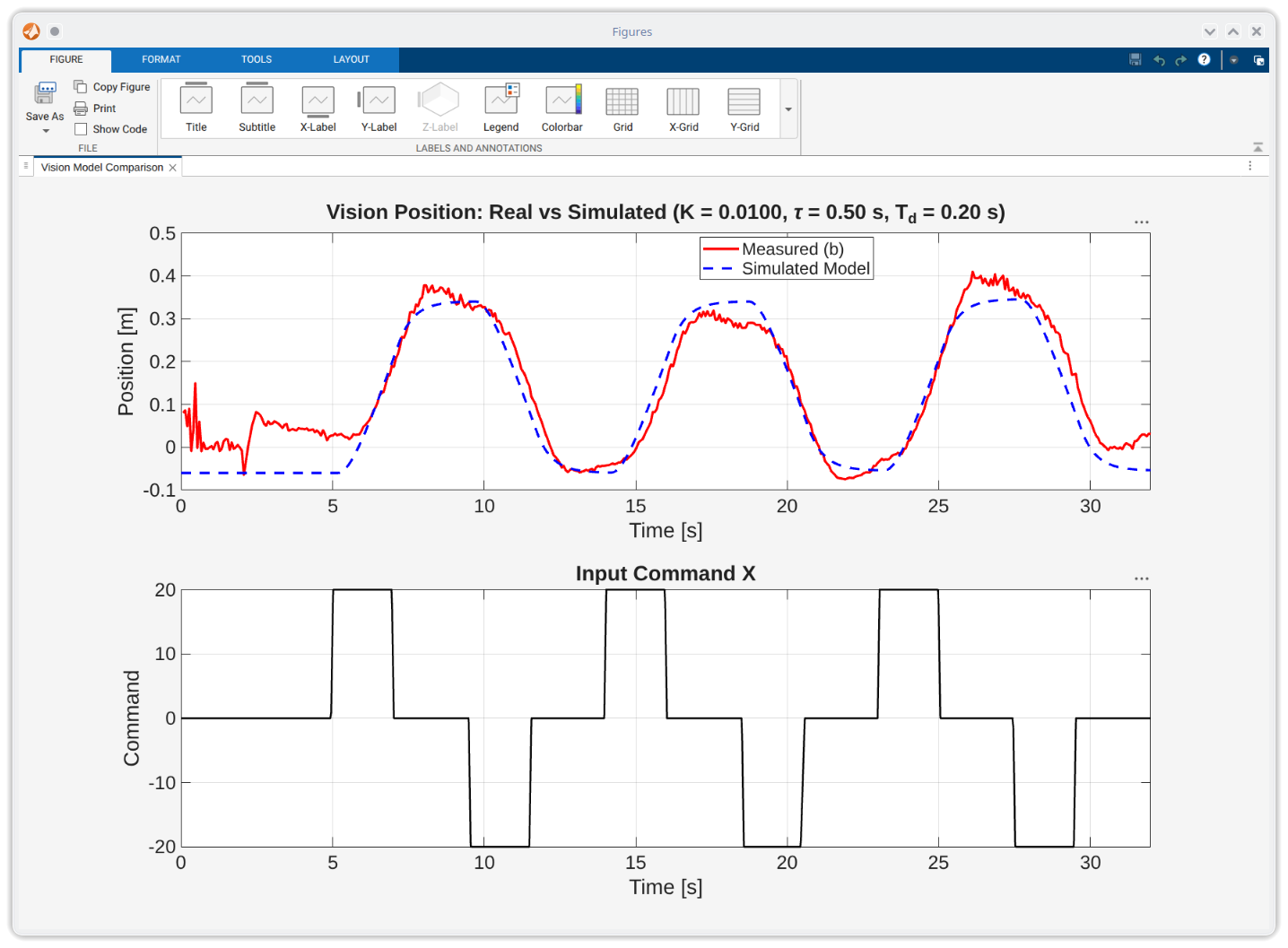
Task: Add a Title to the figure
Action: click(x=196, y=108)
